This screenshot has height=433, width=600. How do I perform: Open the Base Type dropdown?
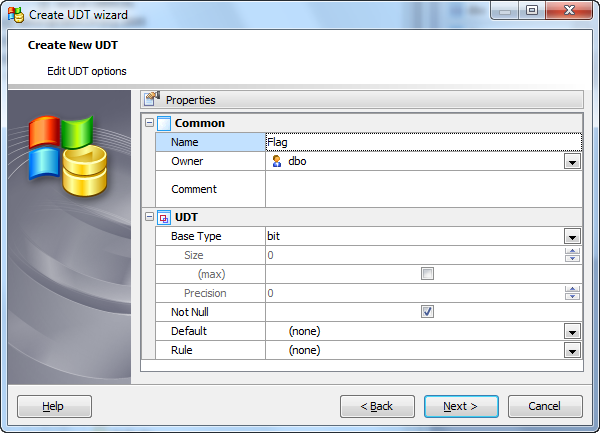point(572,237)
